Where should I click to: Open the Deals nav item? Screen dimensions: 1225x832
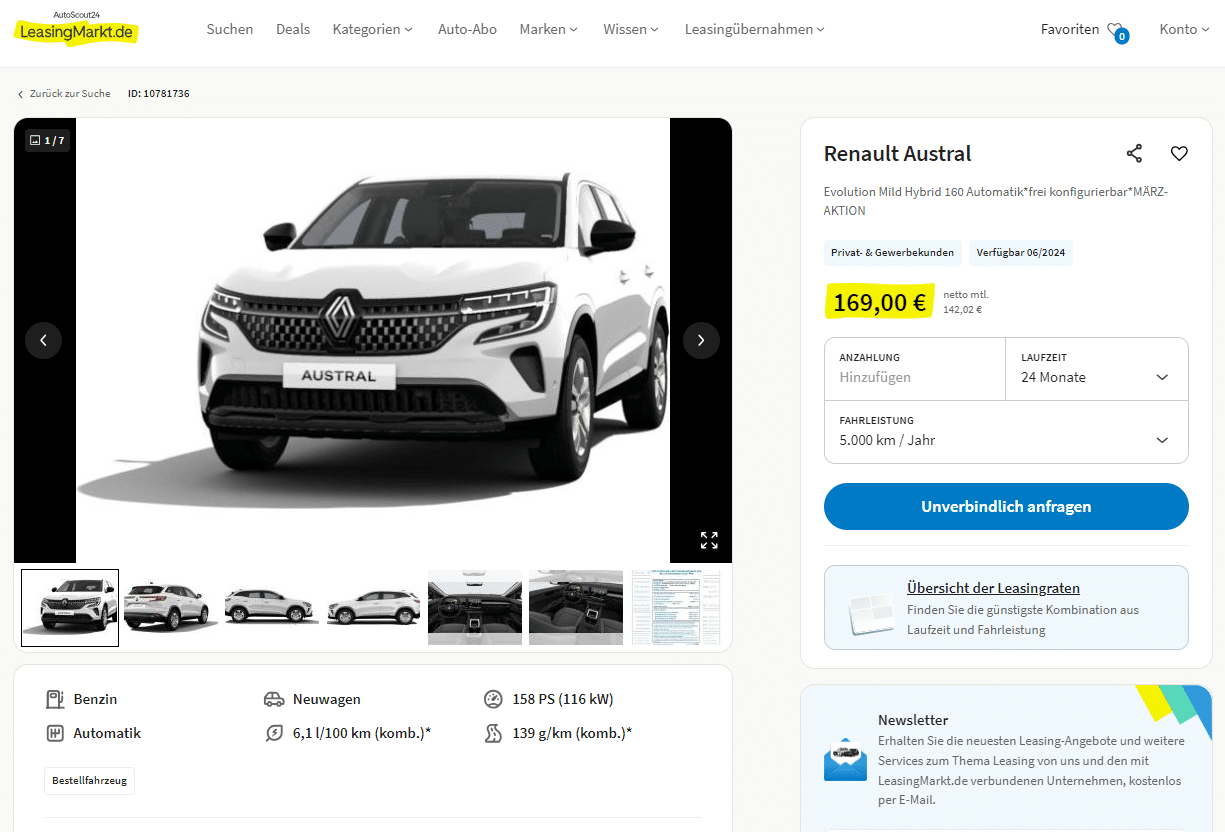[x=293, y=29]
